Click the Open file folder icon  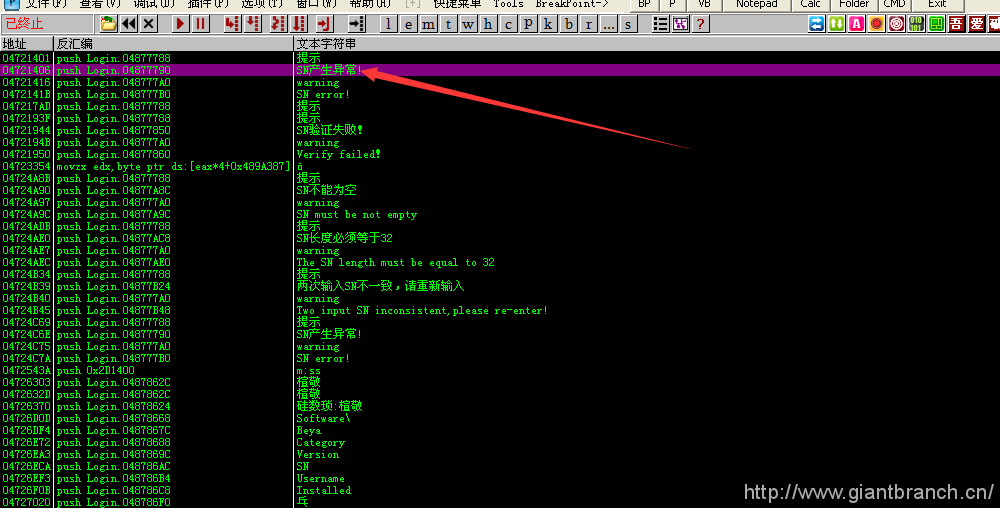point(108,24)
